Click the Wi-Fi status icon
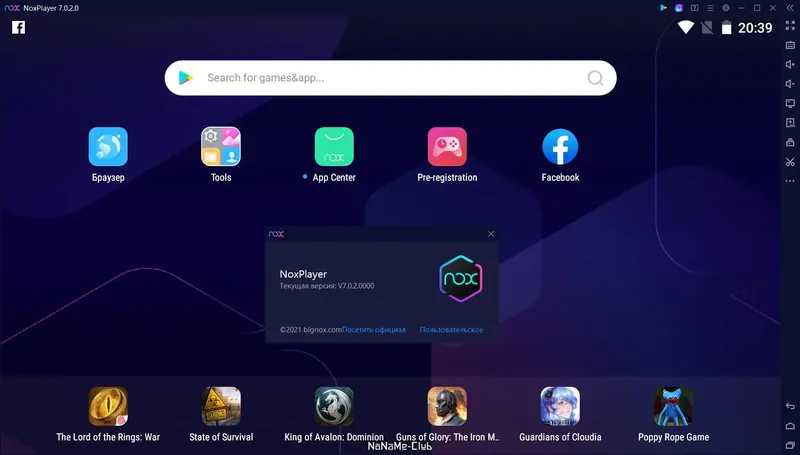This screenshot has height=455, width=800. click(686, 27)
